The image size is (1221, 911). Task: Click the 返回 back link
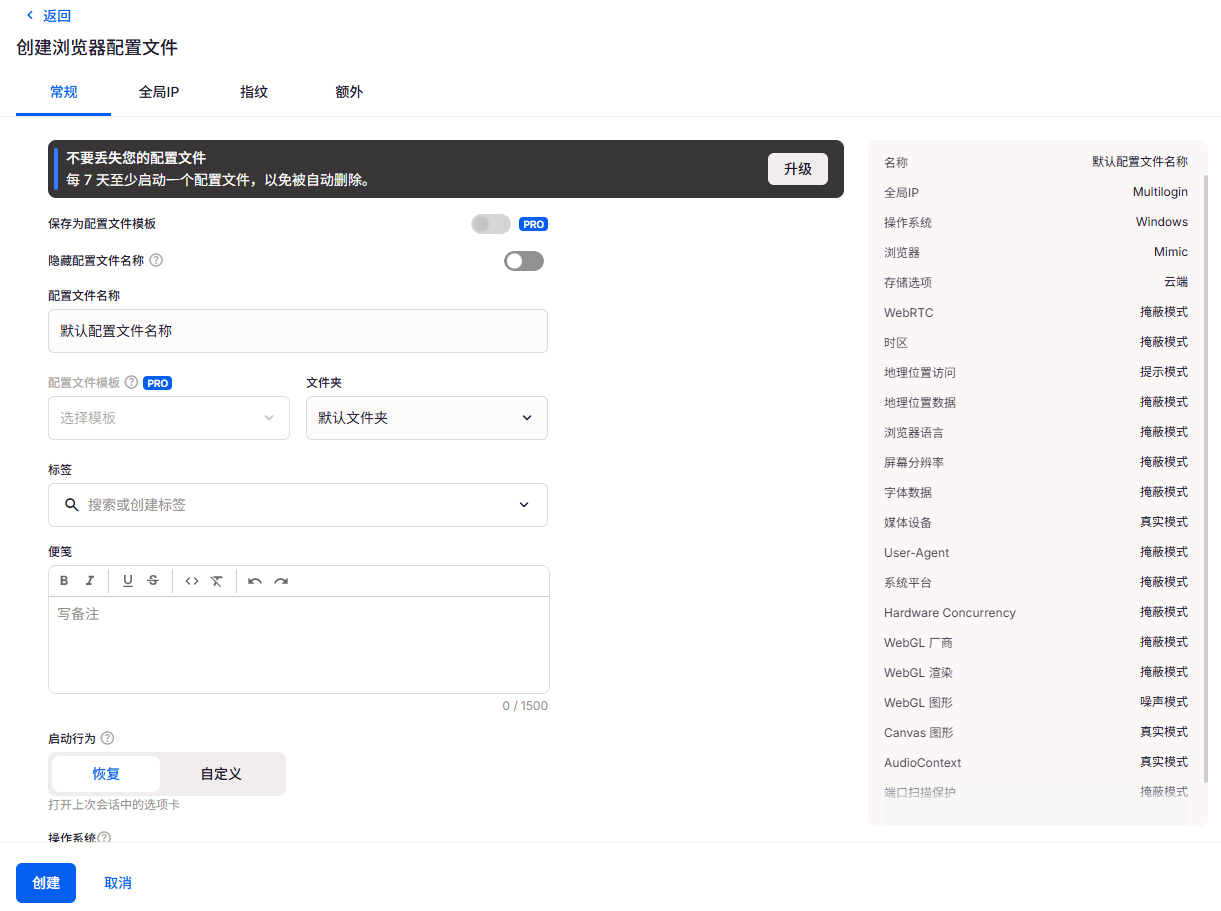click(x=57, y=15)
